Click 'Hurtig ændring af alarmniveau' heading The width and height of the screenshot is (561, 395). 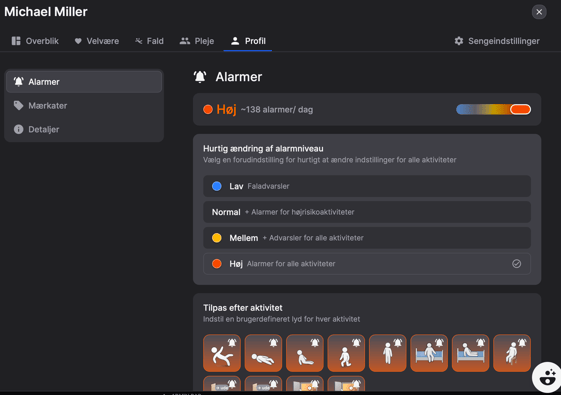[263, 148]
